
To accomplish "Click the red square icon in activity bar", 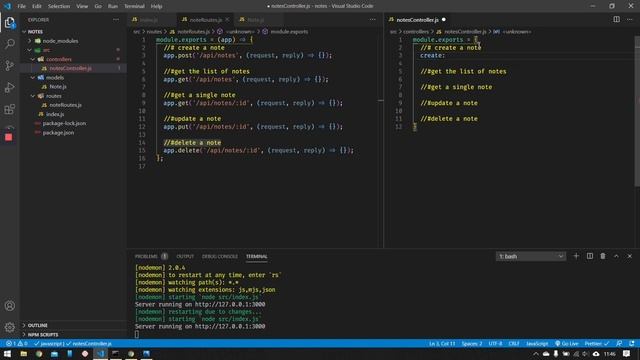I will tap(9, 137).
